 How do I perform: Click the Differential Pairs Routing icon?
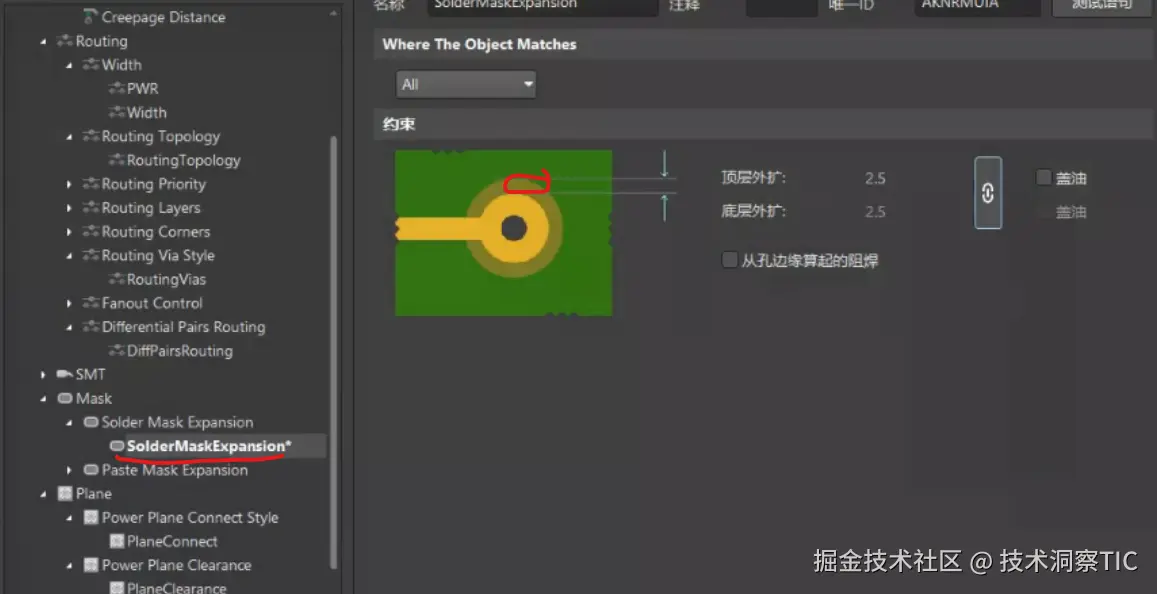(91, 327)
